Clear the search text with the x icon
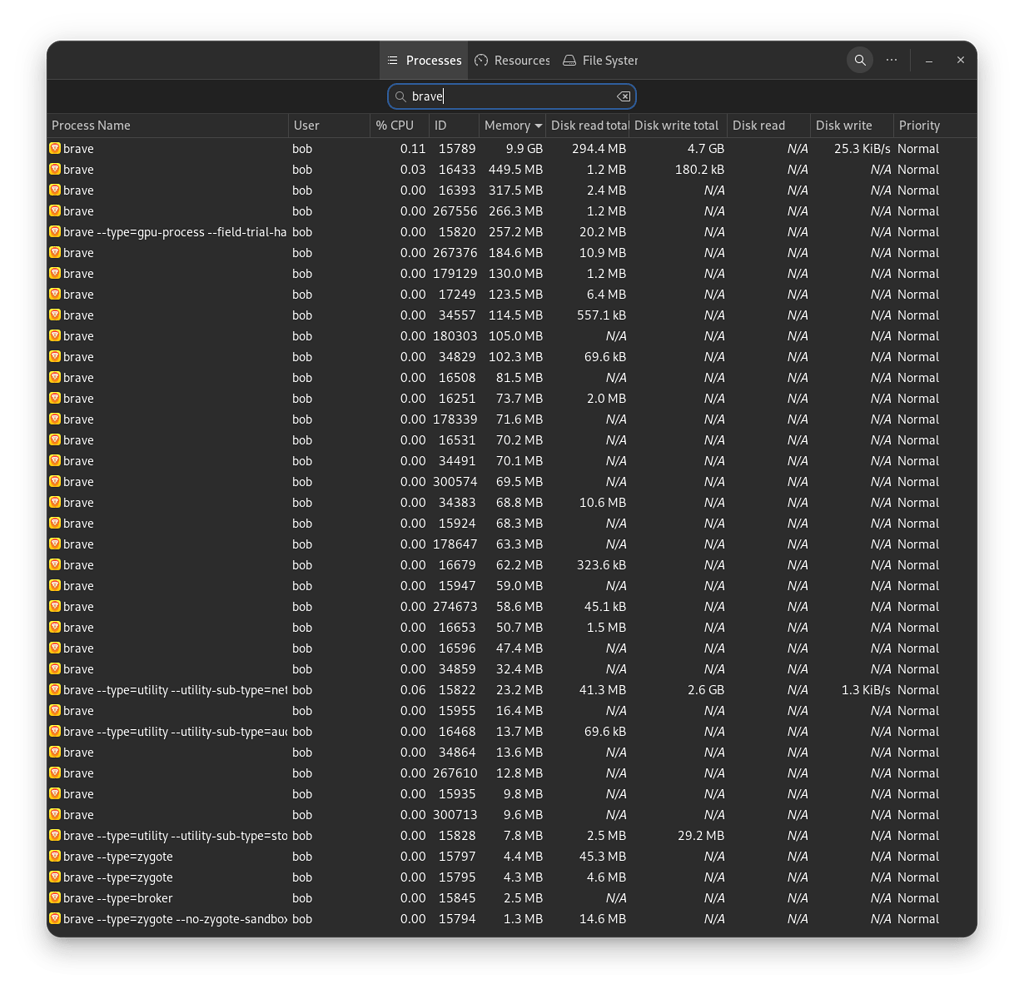Screen dimensions: 1024x989 (623, 96)
